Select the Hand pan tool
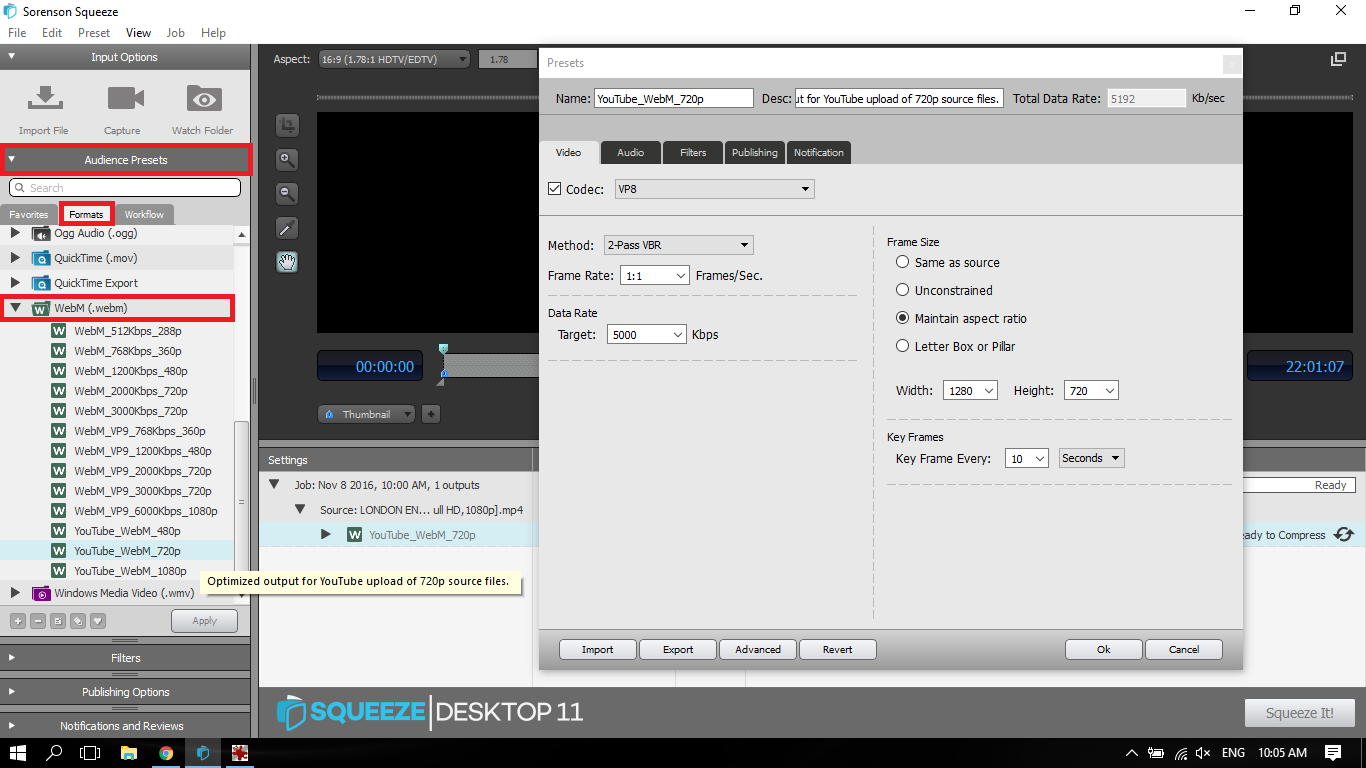Image resolution: width=1366 pixels, height=768 pixels. [287, 262]
